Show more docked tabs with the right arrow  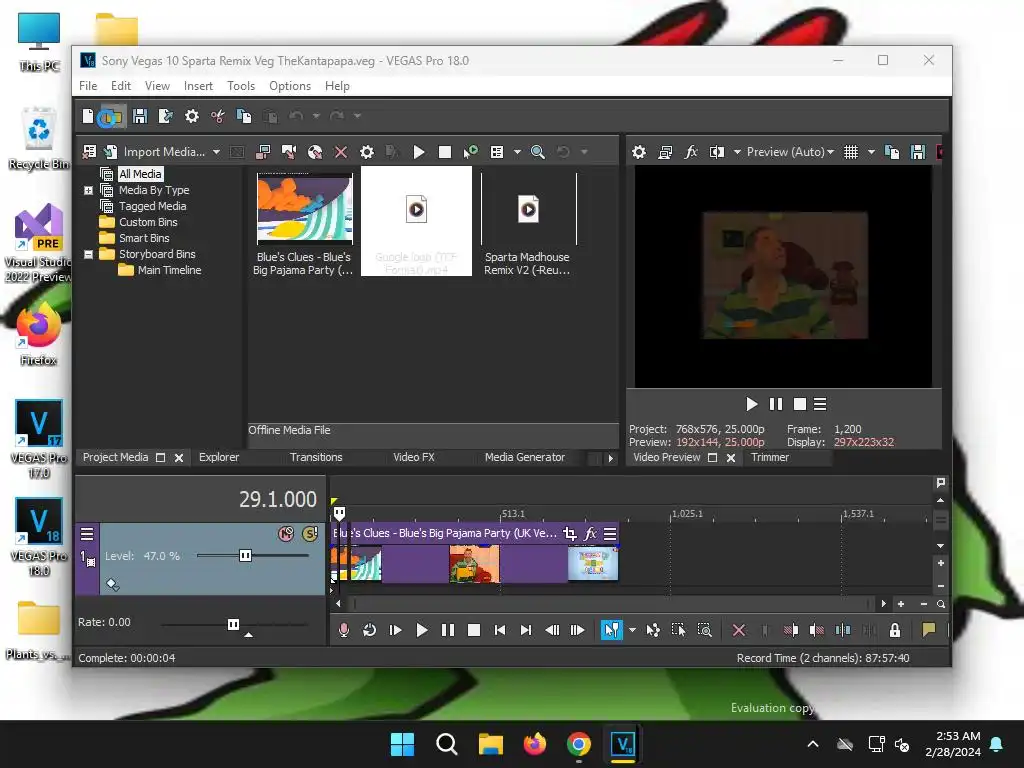click(x=611, y=458)
